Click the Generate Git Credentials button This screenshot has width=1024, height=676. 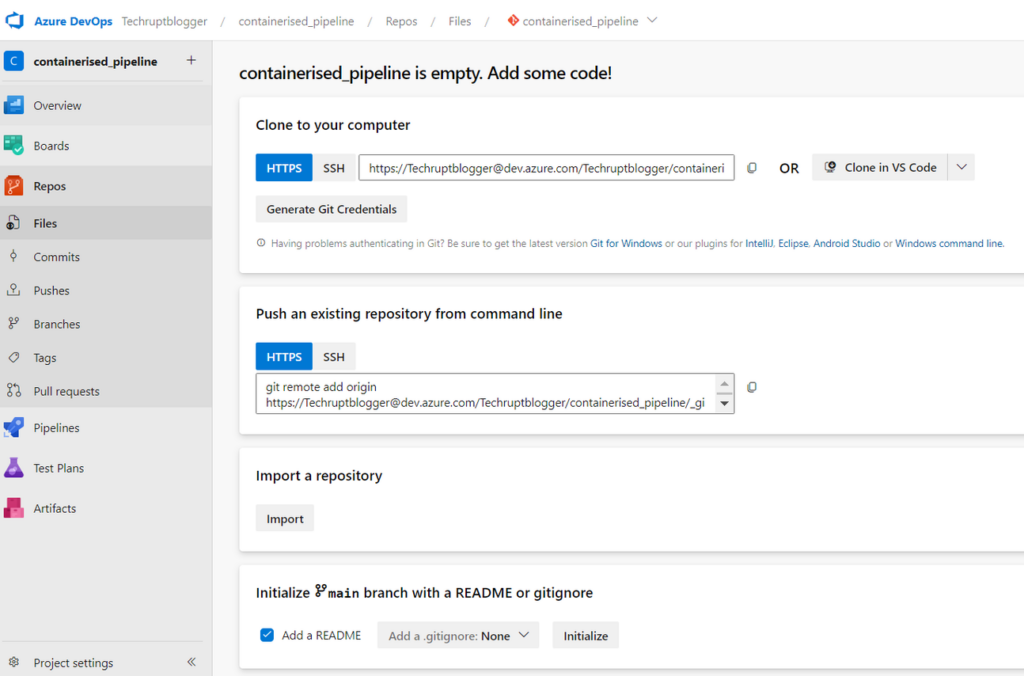[333, 209]
